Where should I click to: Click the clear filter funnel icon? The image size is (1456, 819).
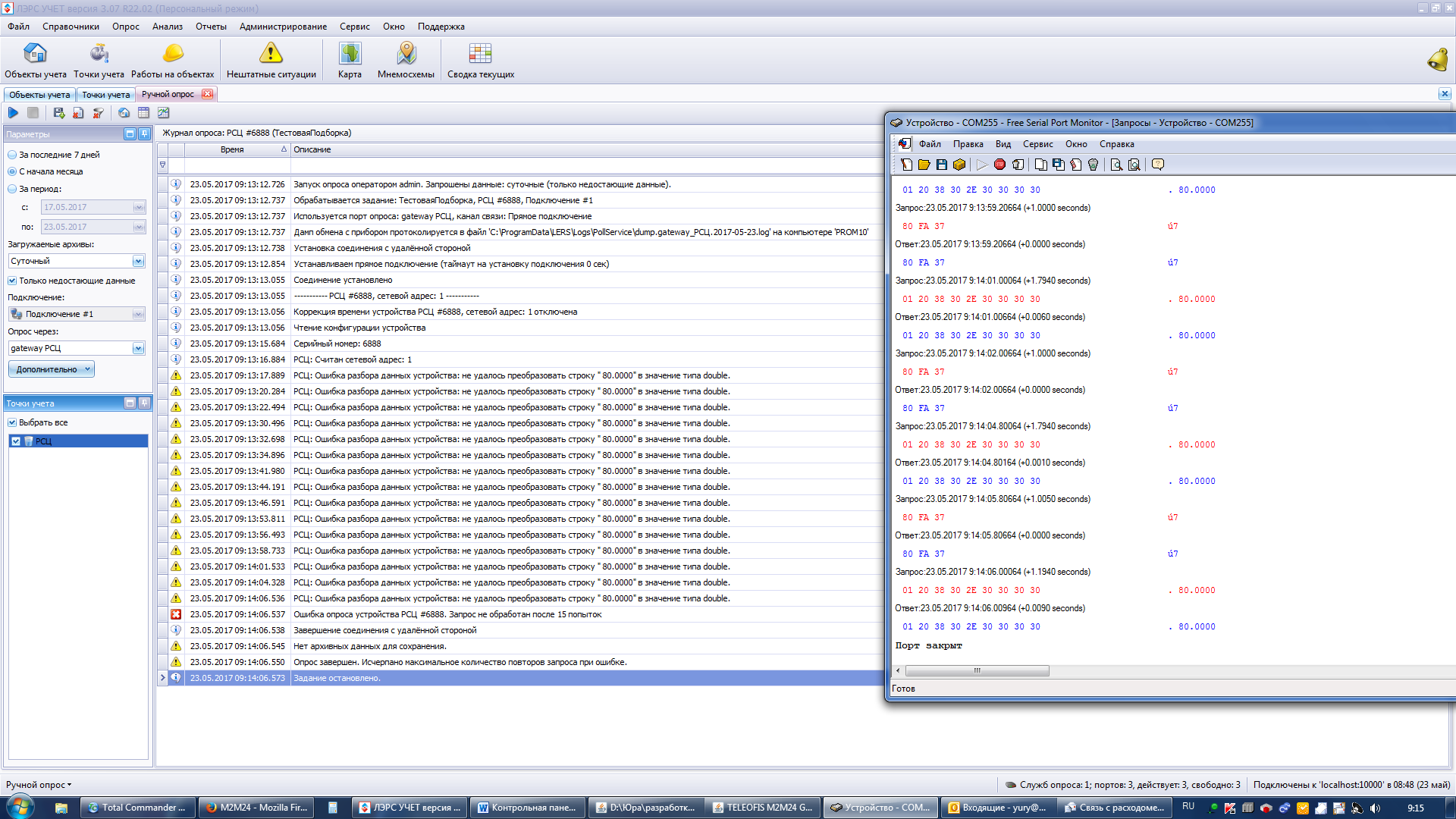click(x=98, y=113)
